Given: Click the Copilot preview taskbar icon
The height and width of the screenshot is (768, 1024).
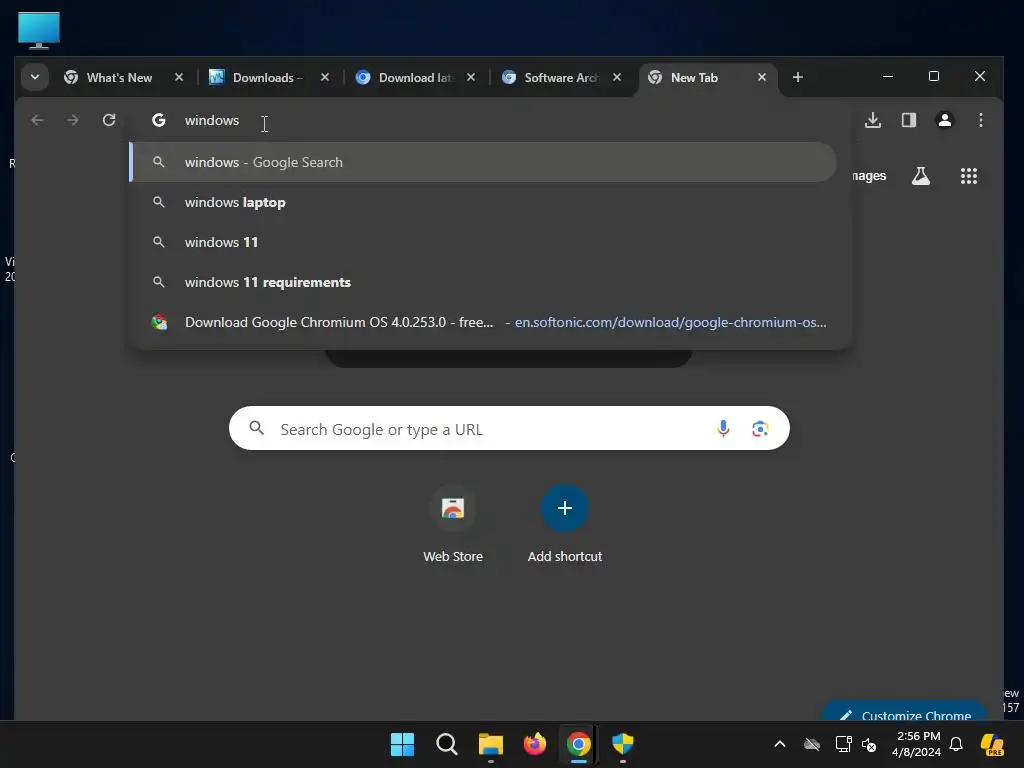Looking at the screenshot, I should coord(992,744).
